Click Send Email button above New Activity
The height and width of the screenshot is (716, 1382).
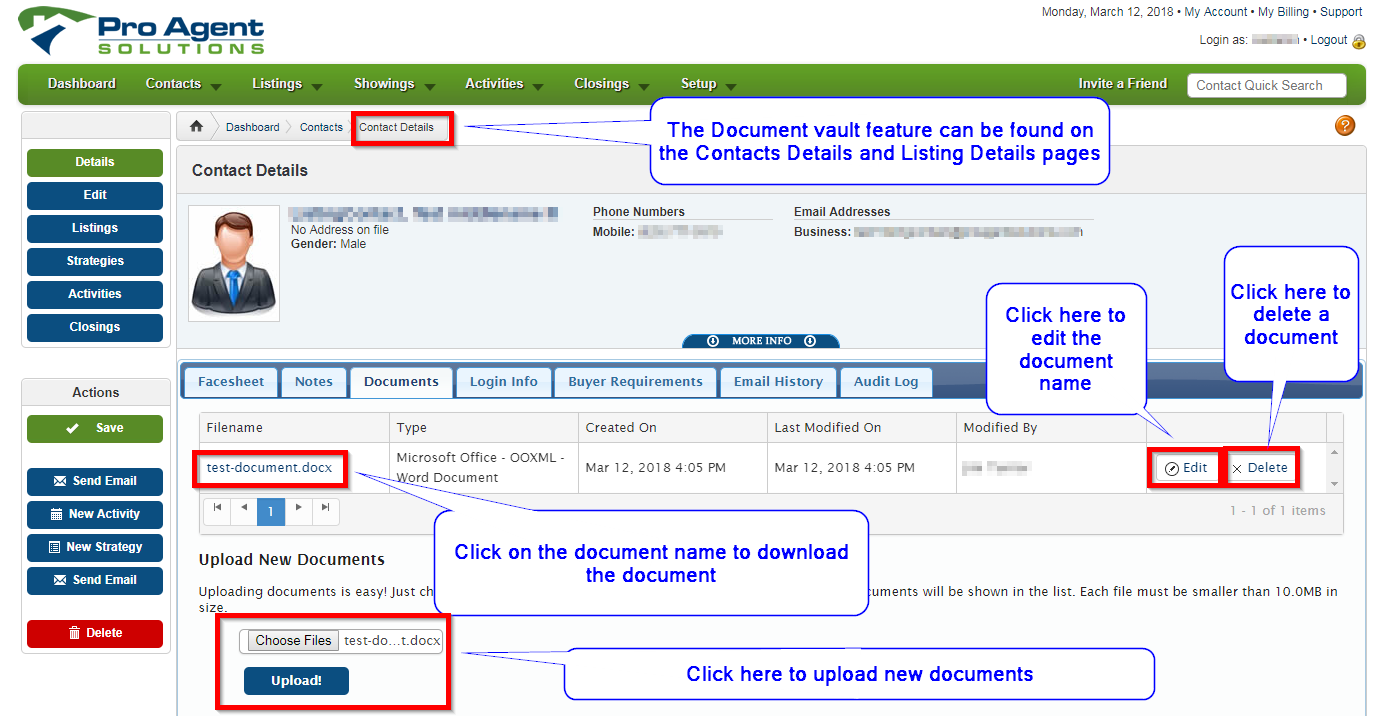[x=95, y=481]
